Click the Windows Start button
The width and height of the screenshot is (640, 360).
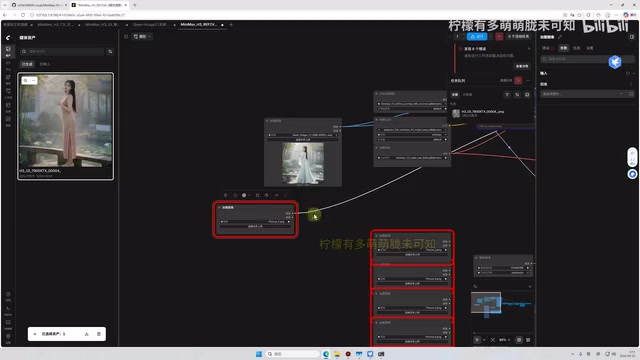pyautogui.click(x=259, y=354)
